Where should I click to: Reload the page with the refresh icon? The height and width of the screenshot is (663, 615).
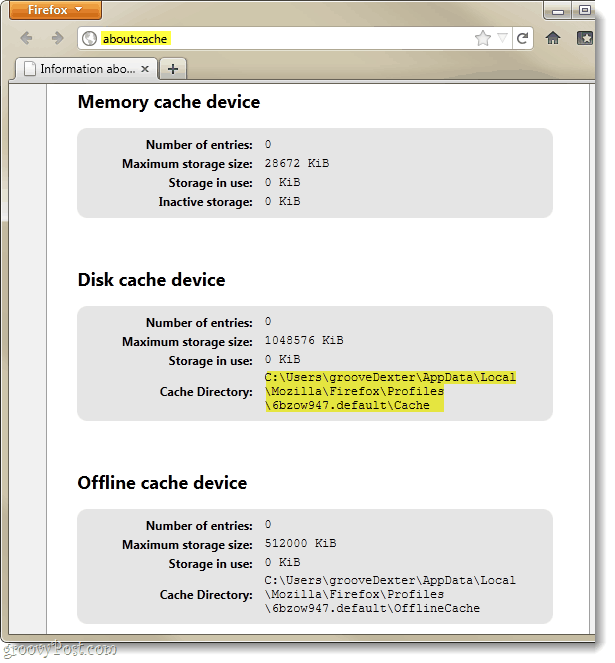(x=522, y=38)
